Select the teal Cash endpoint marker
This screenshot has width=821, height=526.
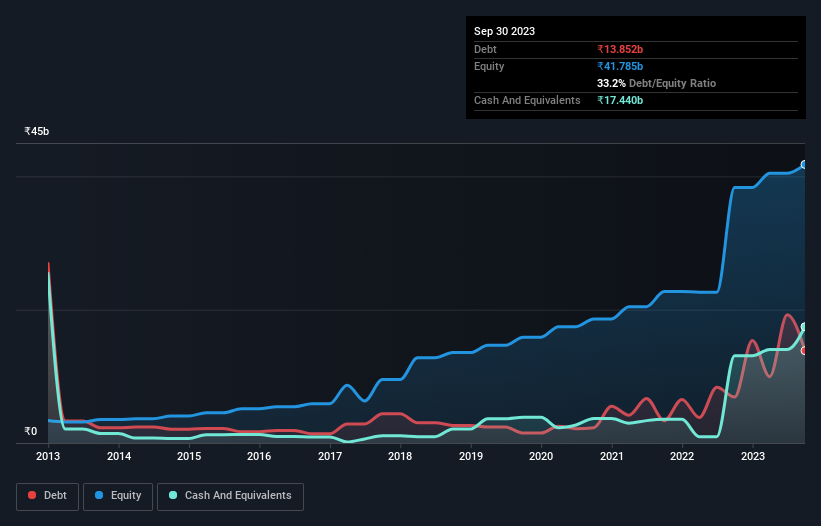coord(804,327)
